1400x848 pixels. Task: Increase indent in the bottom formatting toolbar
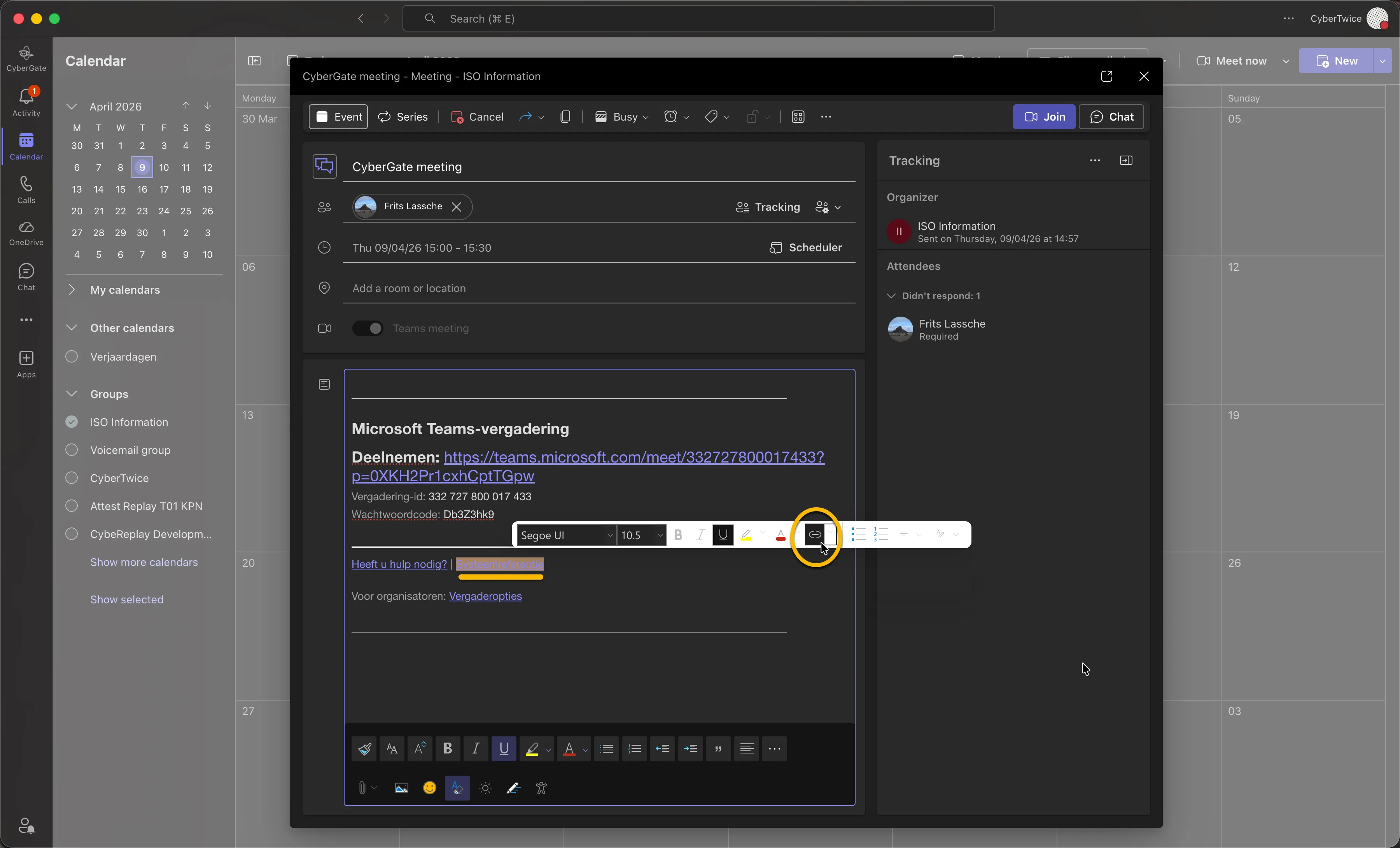click(x=690, y=748)
